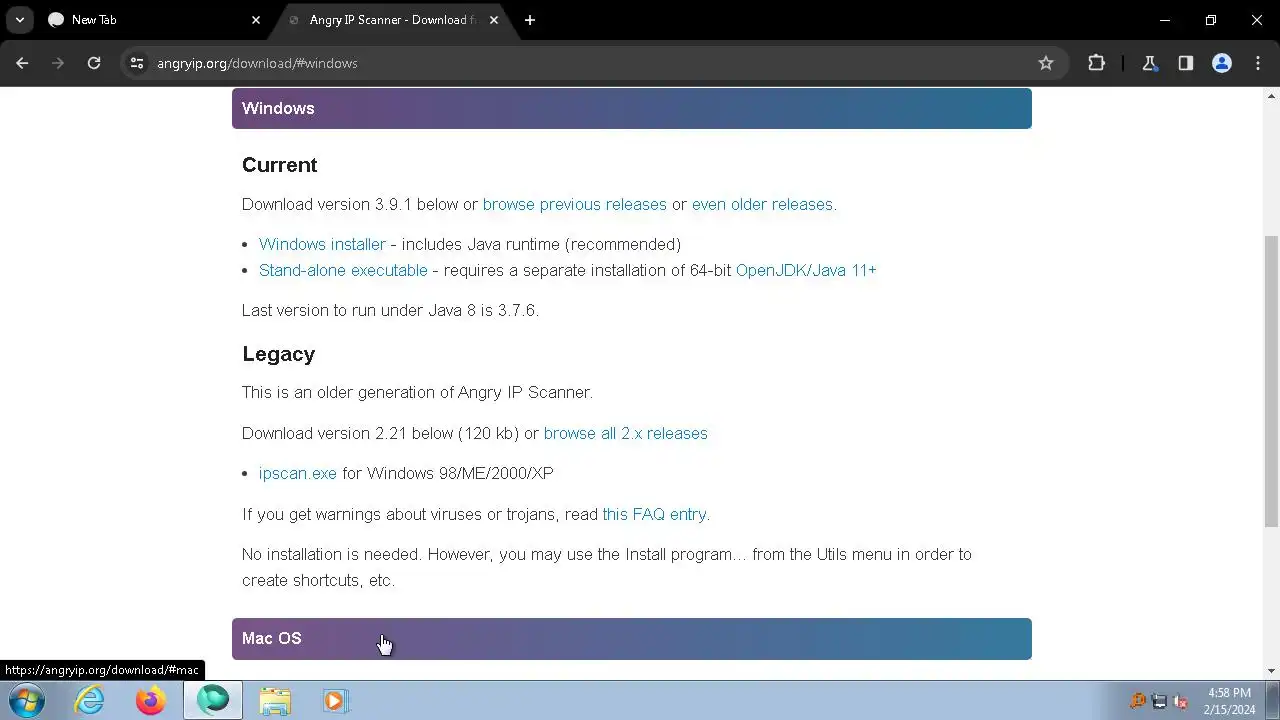Download the Stand-alone executable
Image resolution: width=1280 pixels, height=720 pixels.
coord(343,270)
